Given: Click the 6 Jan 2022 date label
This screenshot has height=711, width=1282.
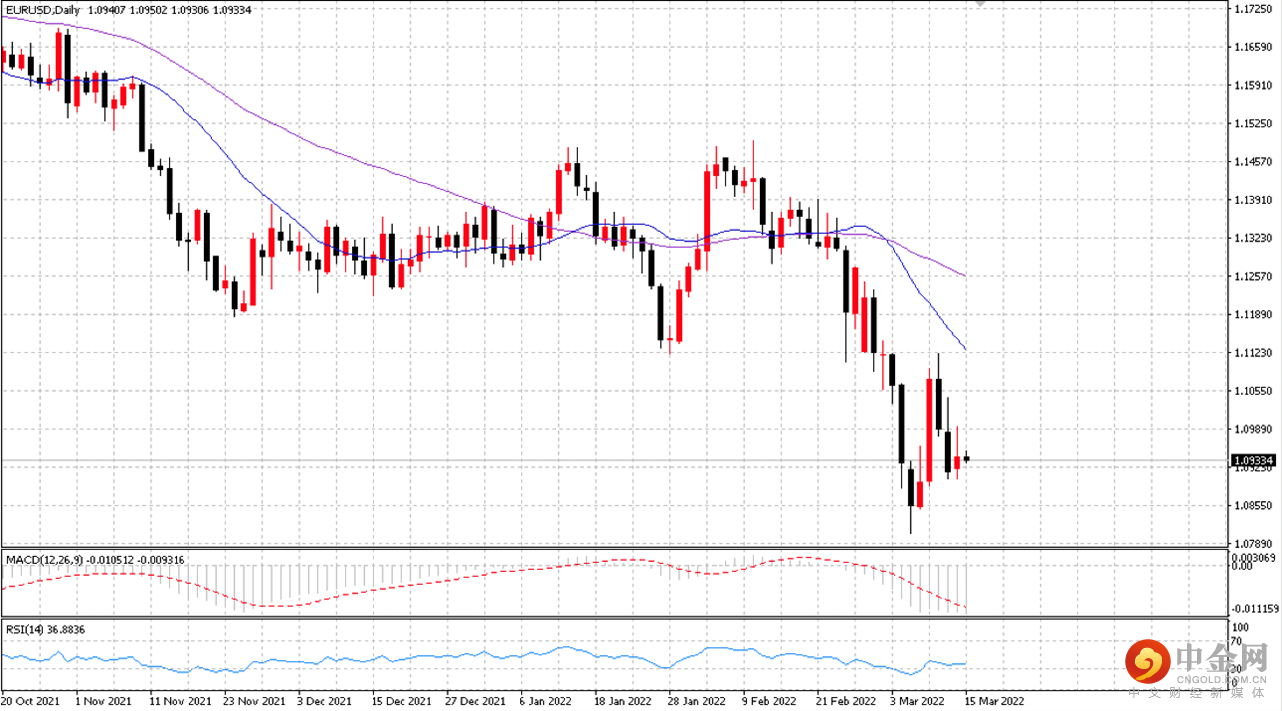Looking at the screenshot, I should coord(546,702).
